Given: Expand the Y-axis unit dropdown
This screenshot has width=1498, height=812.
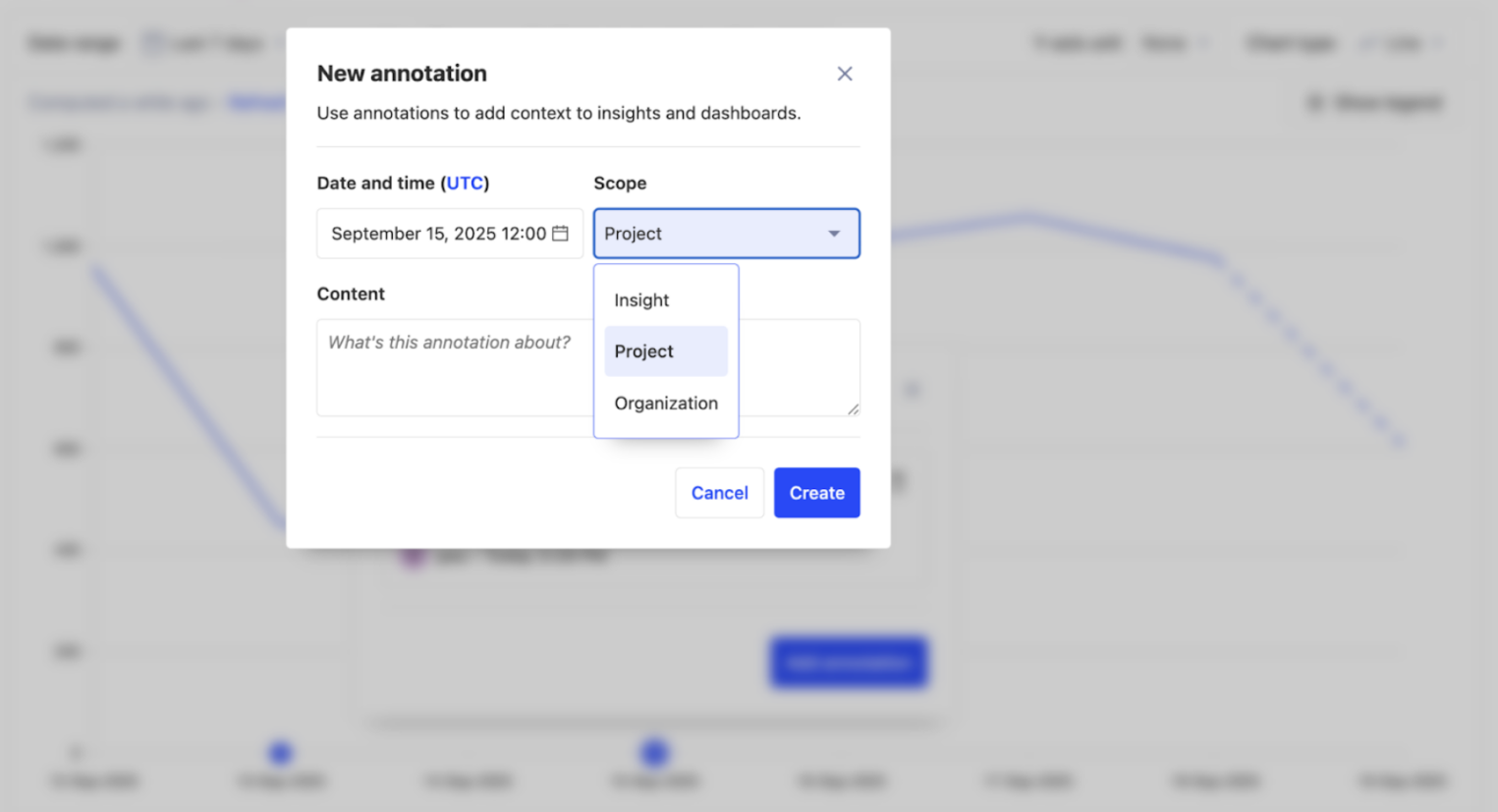Looking at the screenshot, I should point(1174,43).
